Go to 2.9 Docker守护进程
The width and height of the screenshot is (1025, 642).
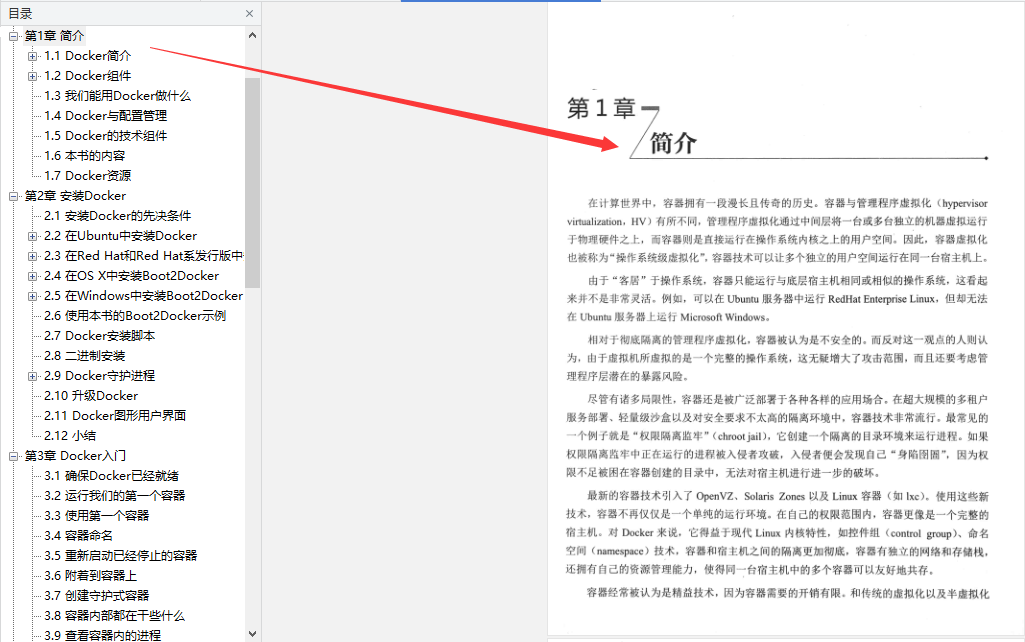click(x=99, y=376)
